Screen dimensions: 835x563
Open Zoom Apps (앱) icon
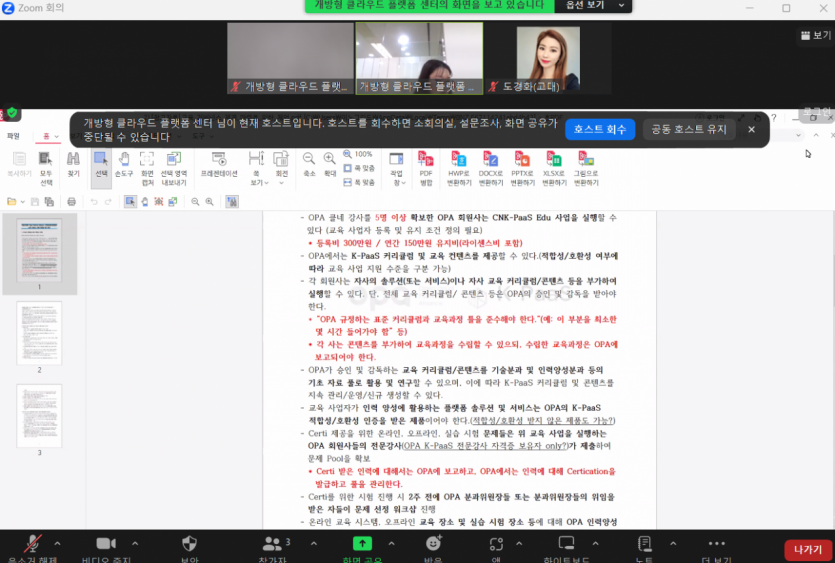pyautogui.click(x=496, y=548)
